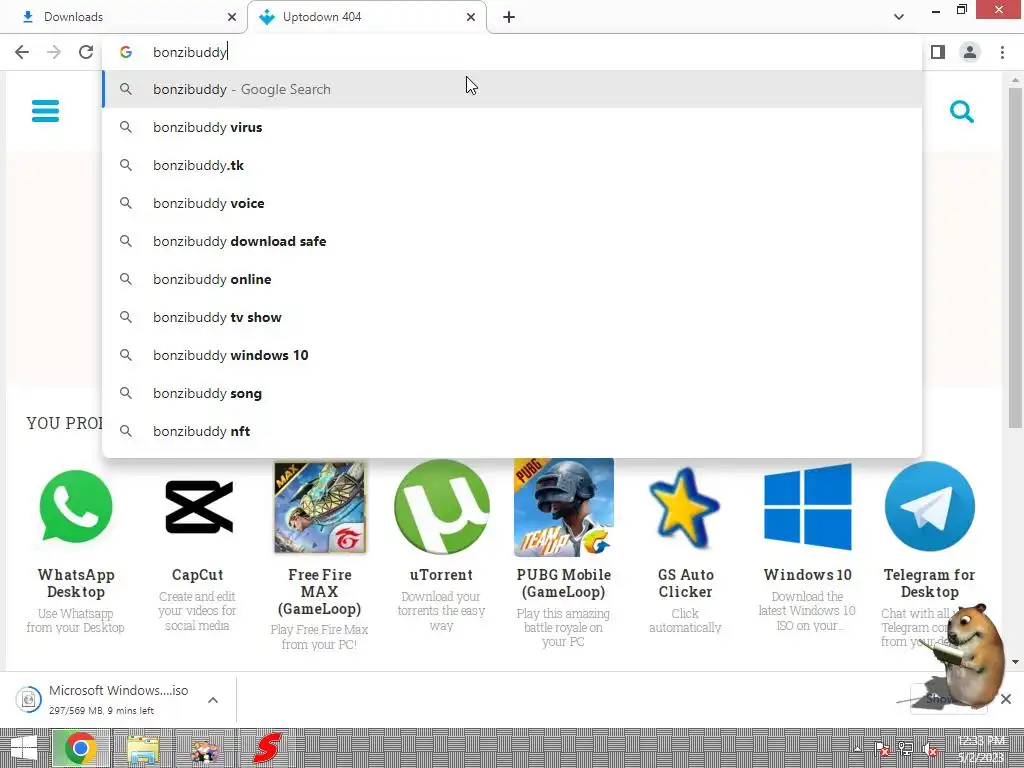Click the Windows 10 logo icon
The width and height of the screenshot is (1024, 768).
point(807,507)
